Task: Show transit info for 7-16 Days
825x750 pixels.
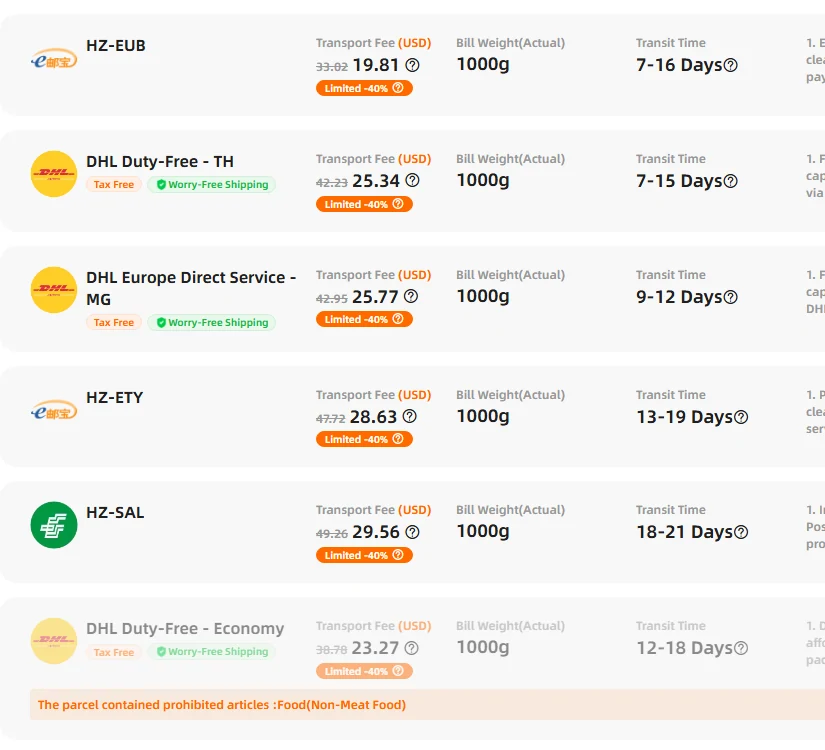Action: (x=731, y=65)
